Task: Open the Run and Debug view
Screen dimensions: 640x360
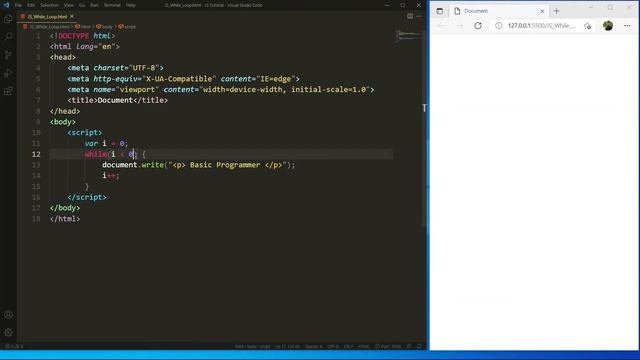Action: click(8, 73)
